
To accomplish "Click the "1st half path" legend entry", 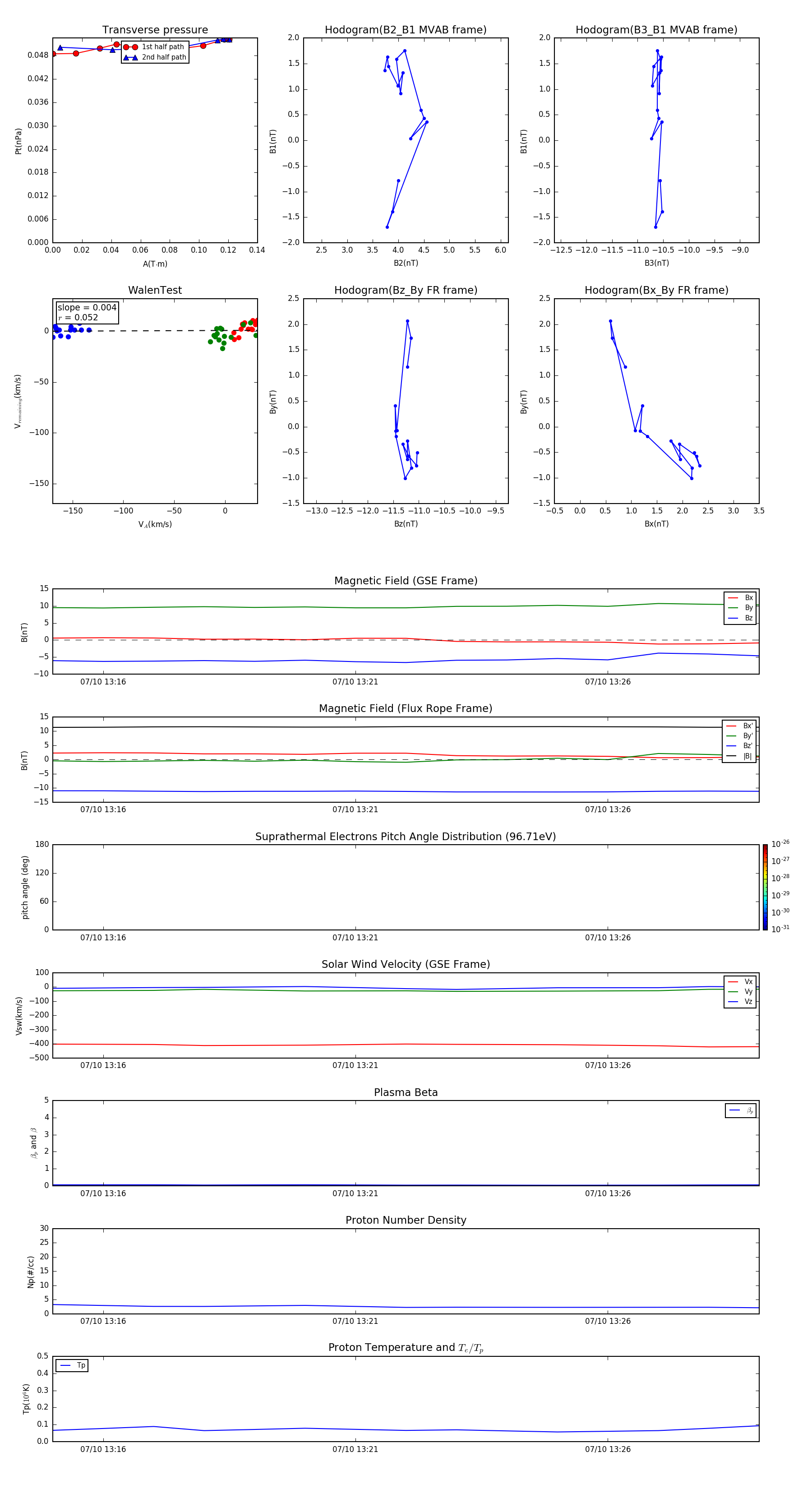I will (154, 47).
